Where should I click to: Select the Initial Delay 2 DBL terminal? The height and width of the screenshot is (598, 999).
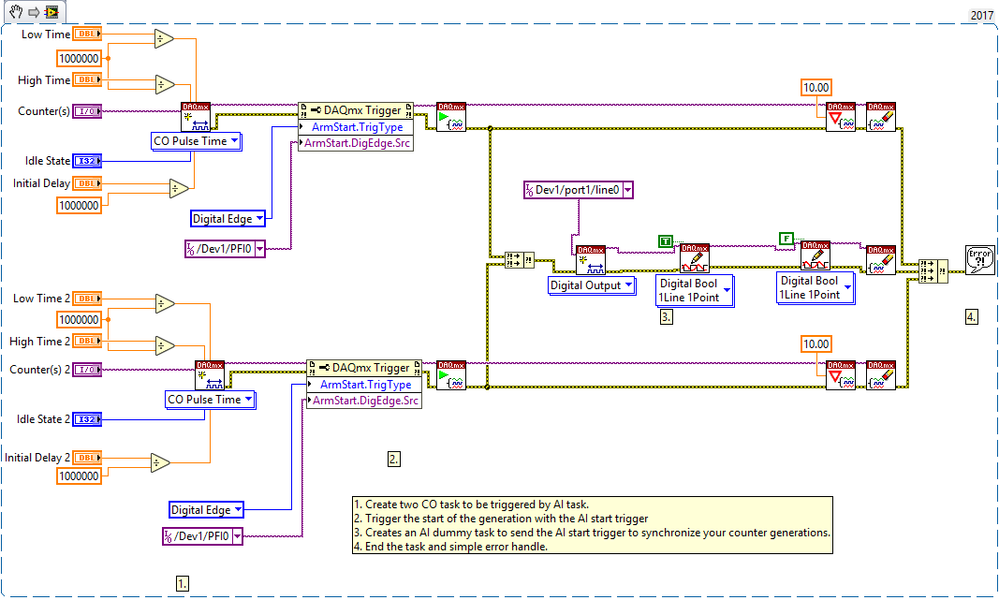tap(87, 457)
